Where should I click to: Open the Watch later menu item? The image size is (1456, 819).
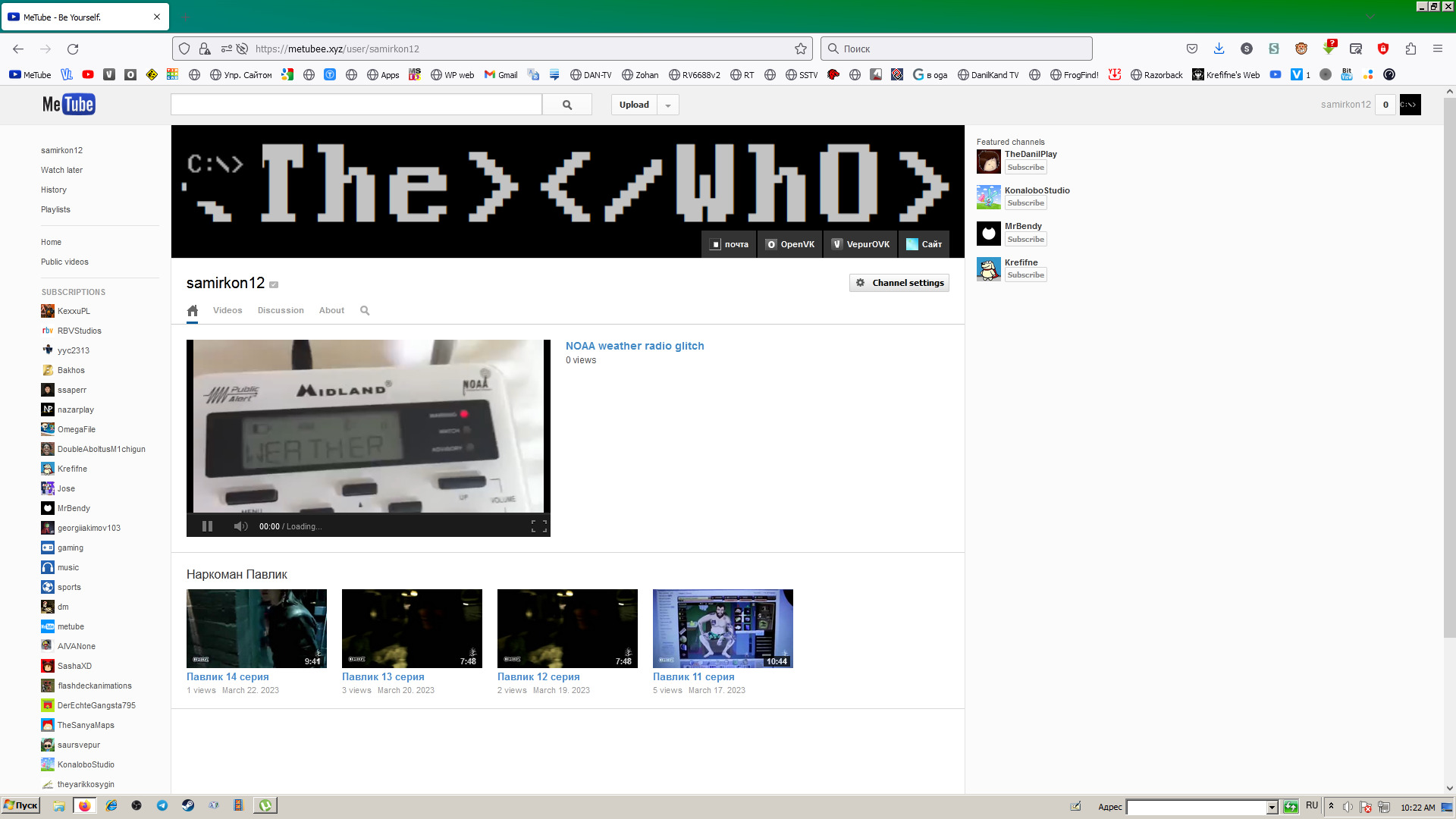(62, 169)
